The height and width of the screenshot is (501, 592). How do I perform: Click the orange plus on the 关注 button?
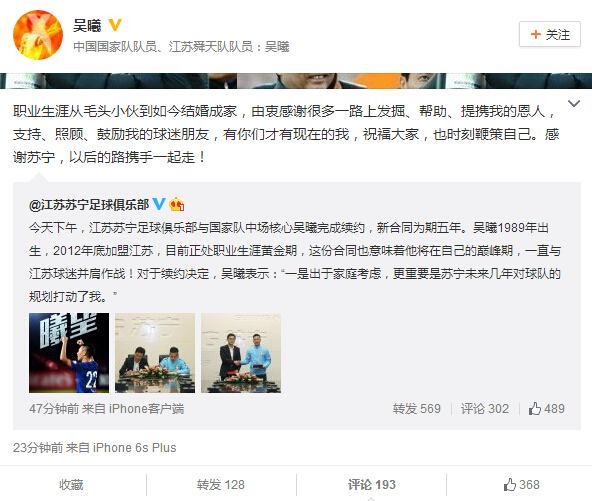pos(535,34)
